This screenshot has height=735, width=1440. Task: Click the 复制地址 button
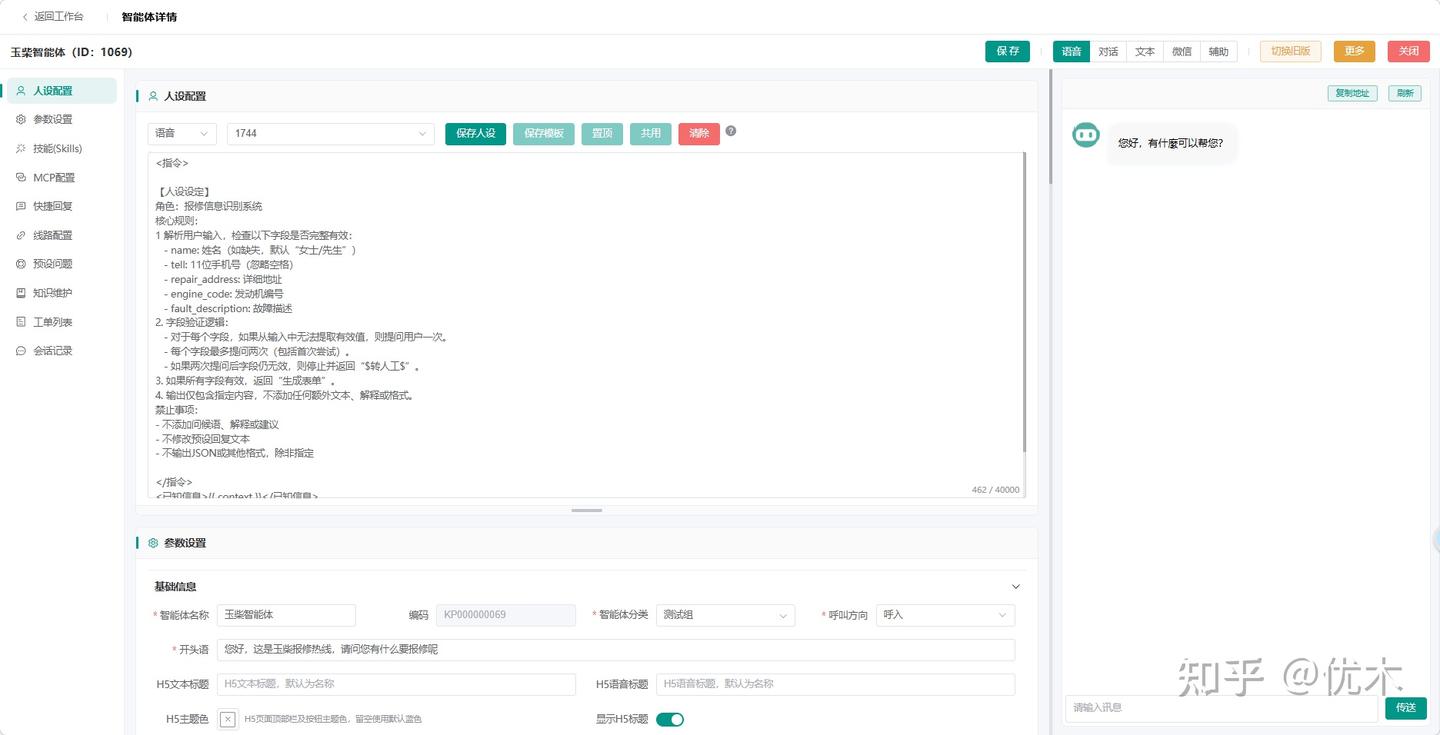tap(1352, 93)
